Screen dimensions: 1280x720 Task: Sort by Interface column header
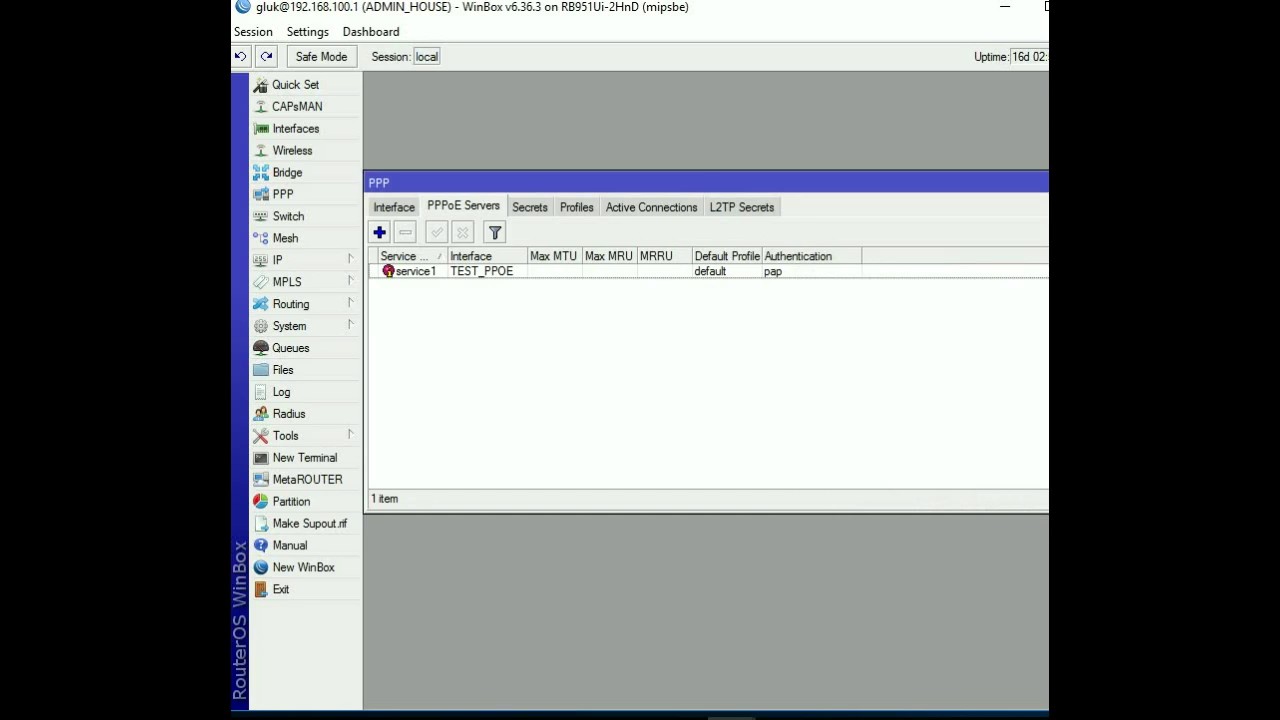pos(487,257)
